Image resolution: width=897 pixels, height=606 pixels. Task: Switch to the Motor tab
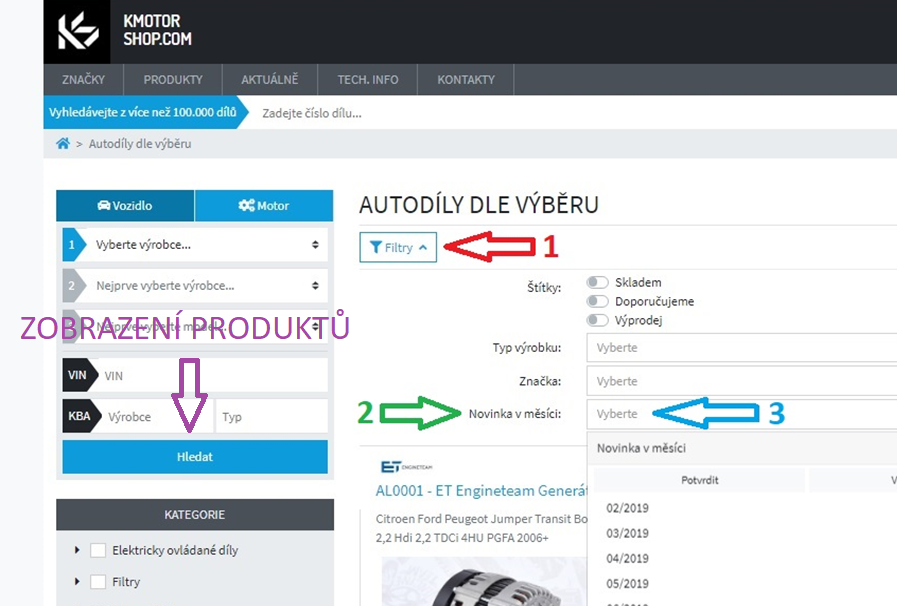[x=263, y=206]
